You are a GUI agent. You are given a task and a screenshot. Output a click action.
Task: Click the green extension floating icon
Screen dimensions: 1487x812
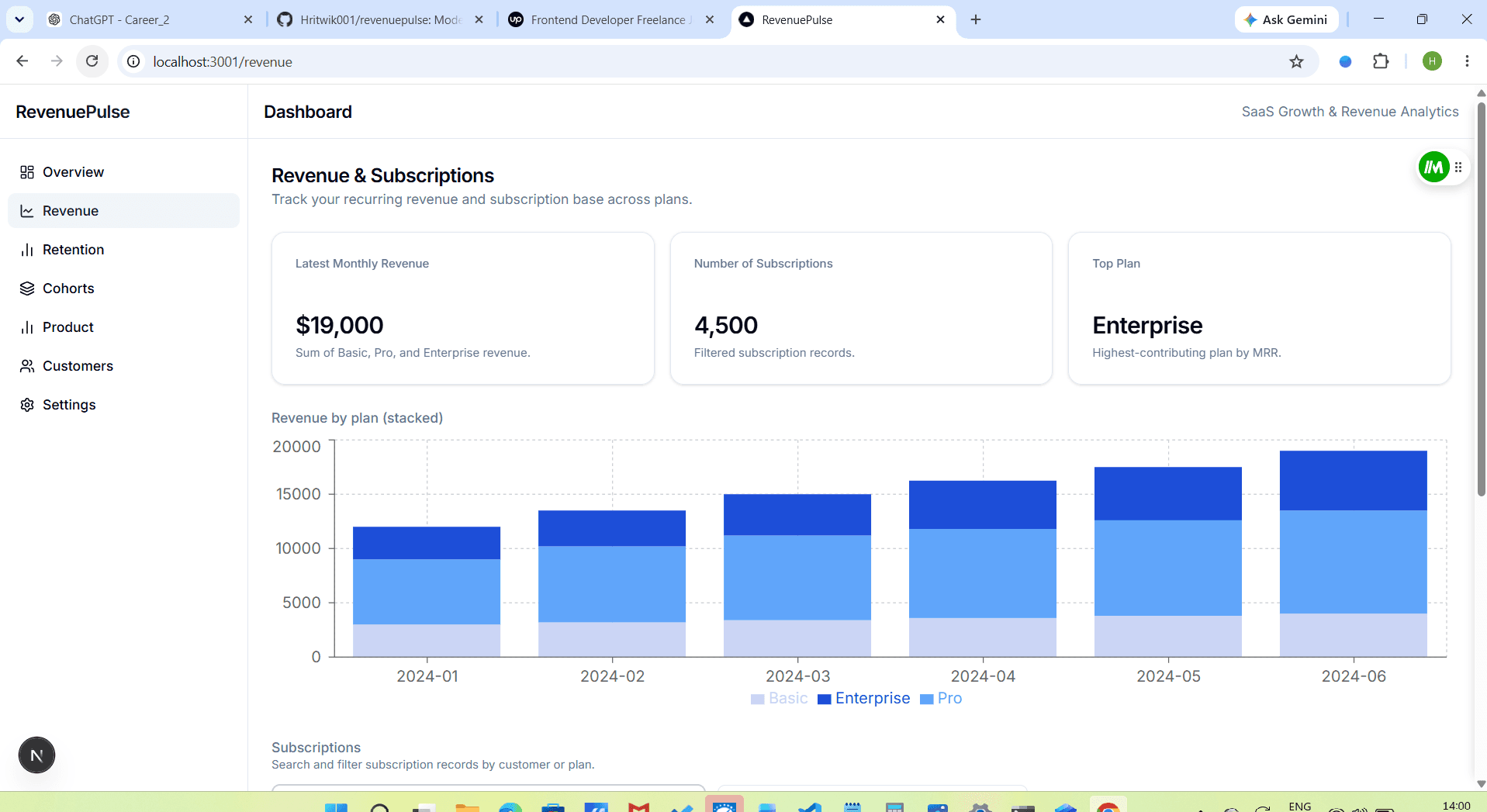[x=1433, y=167]
